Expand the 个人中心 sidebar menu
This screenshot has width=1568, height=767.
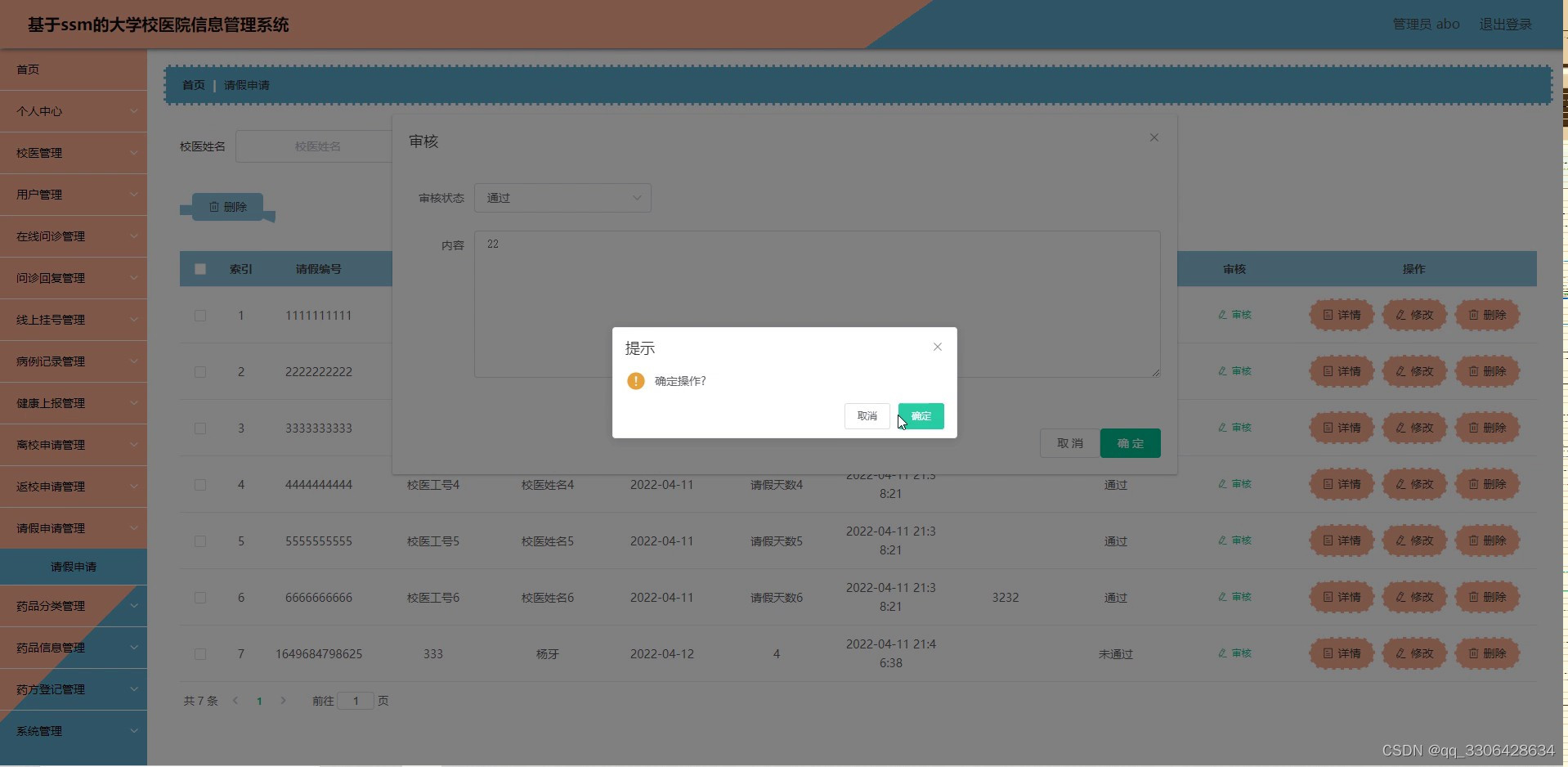[74, 111]
